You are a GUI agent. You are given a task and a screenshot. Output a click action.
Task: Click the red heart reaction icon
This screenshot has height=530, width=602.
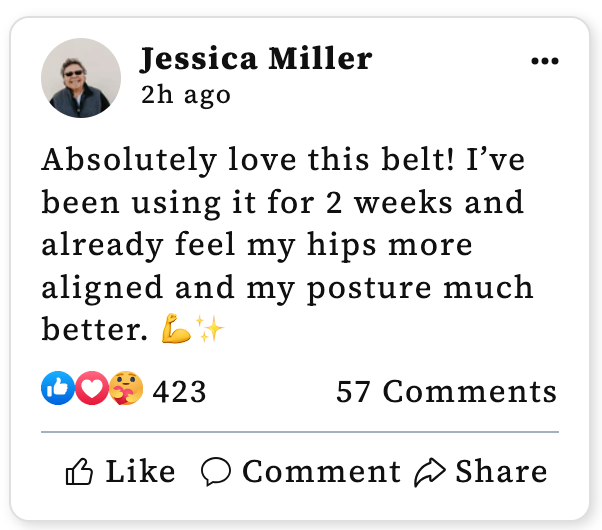91,389
